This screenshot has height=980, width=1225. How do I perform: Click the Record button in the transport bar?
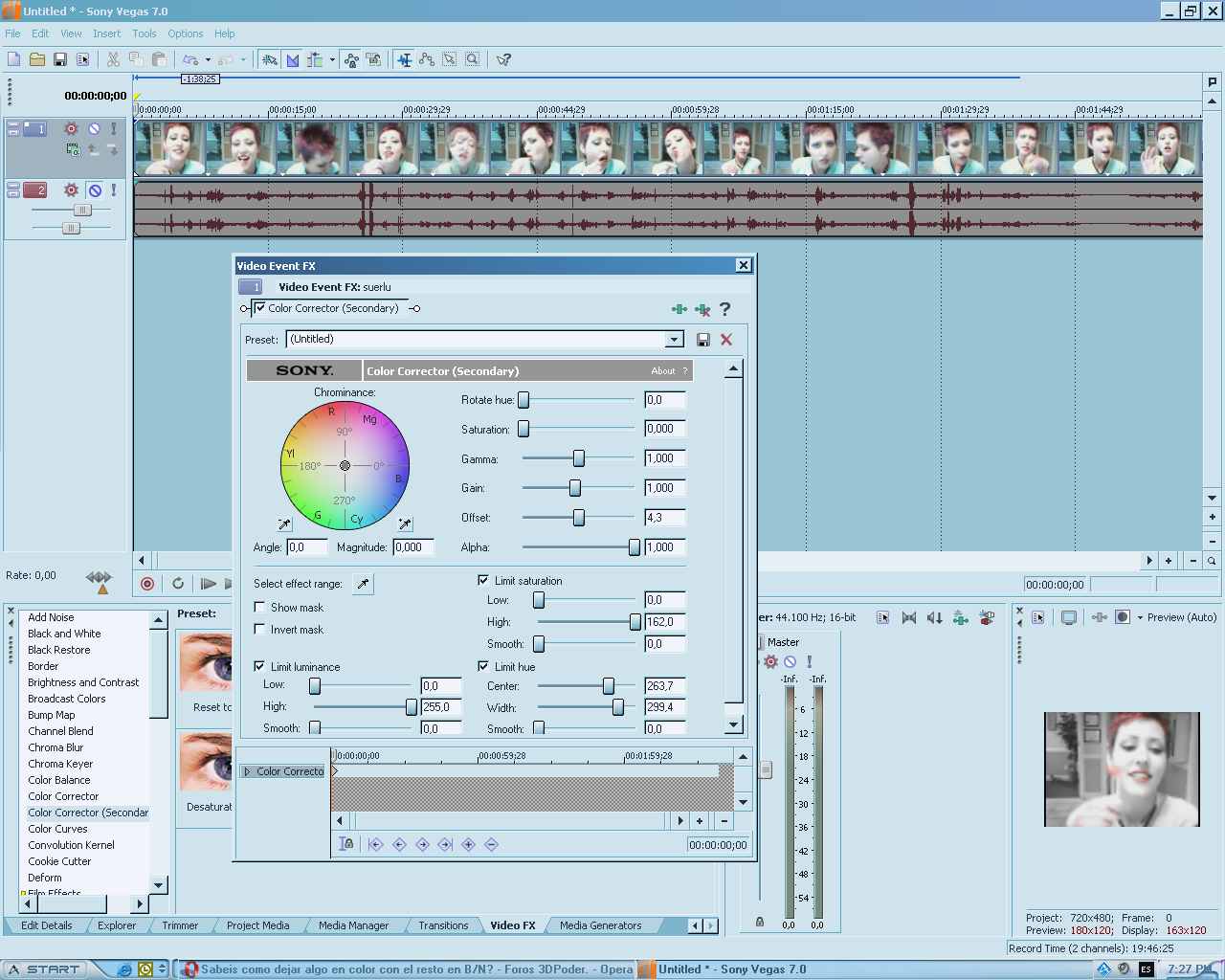(147, 584)
